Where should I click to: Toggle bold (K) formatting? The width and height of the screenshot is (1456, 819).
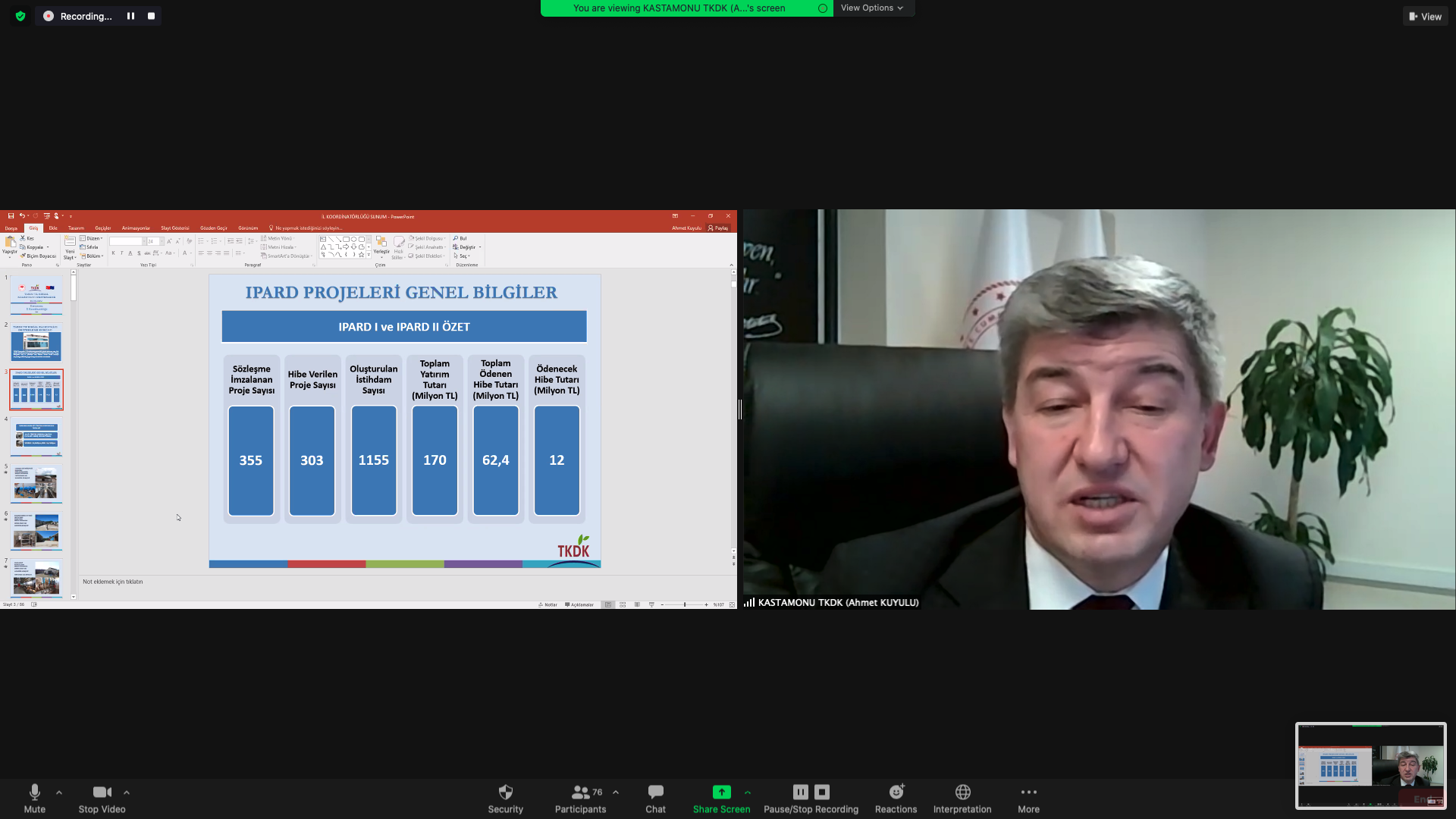pyautogui.click(x=113, y=253)
